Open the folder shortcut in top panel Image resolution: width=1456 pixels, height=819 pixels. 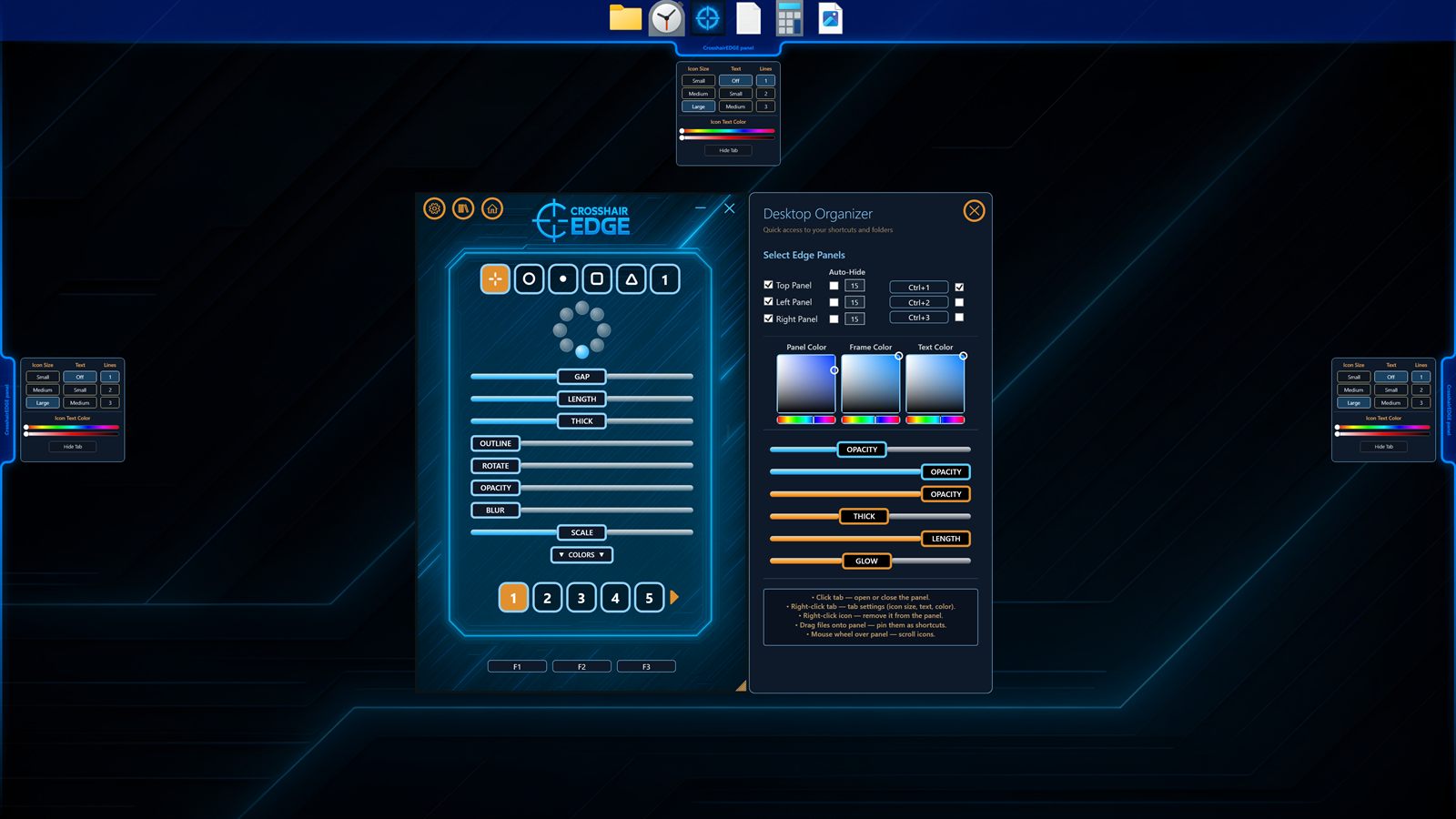click(625, 18)
